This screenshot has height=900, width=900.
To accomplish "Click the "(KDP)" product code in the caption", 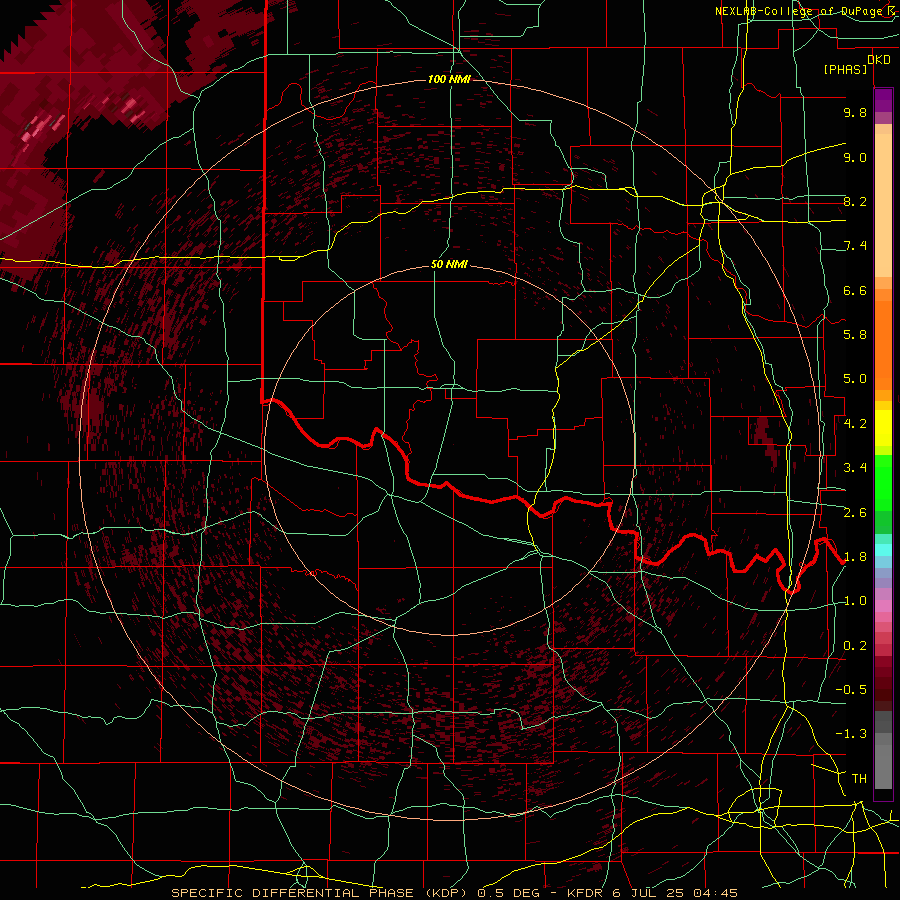I will 444,893.
